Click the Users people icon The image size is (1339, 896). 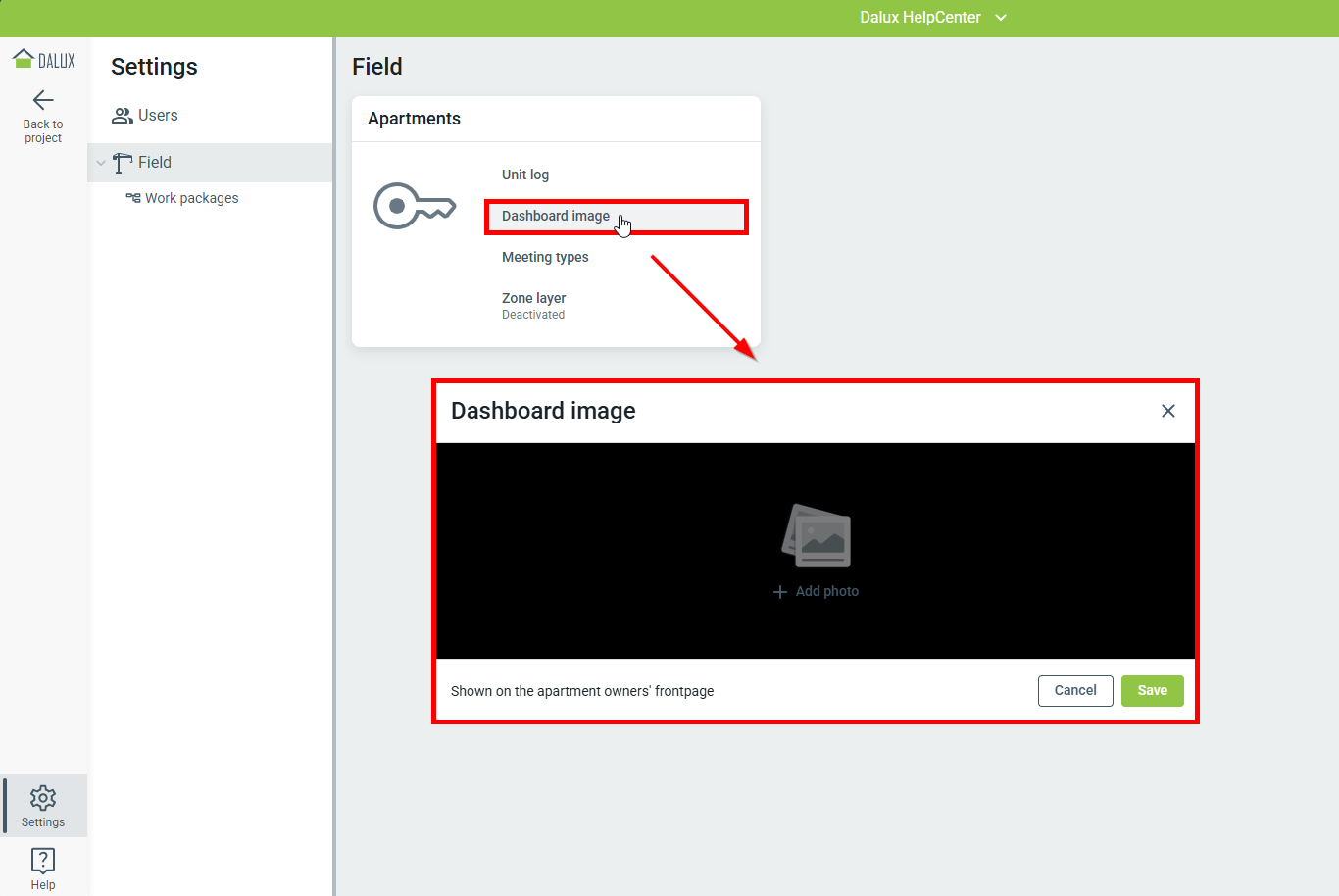(122, 116)
